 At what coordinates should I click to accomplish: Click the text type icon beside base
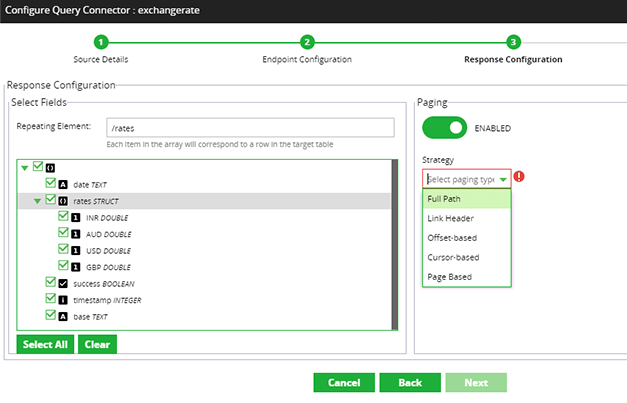tap(63, 317)
